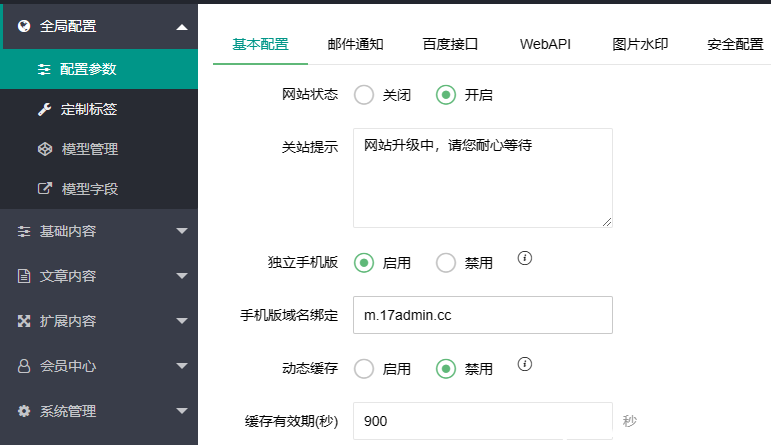
Task: Open the 图片水印 tab
Action: click(x=640, y=44)
